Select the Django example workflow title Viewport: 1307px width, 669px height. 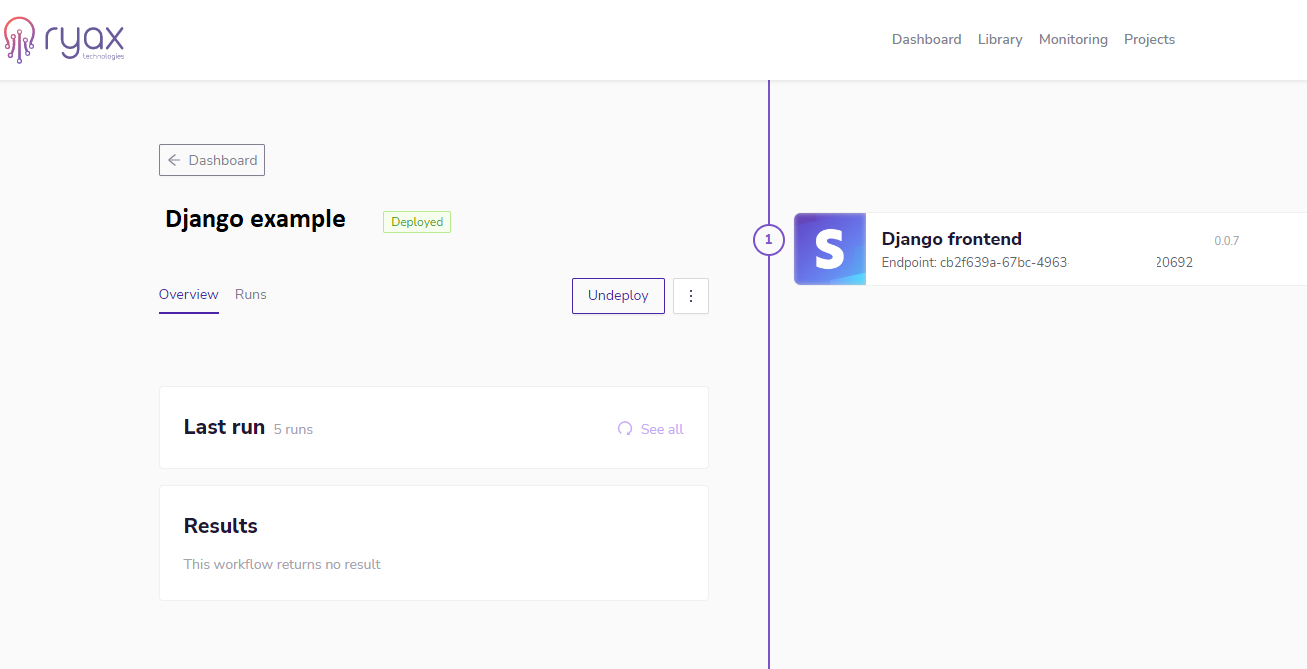[x=255, y=219]
